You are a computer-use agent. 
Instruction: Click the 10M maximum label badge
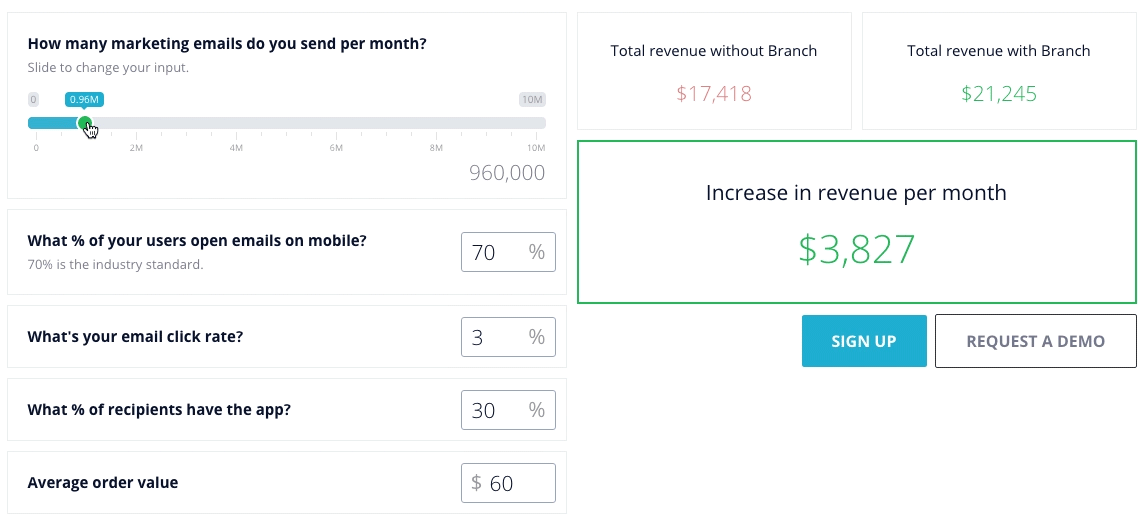coord(532,99)
